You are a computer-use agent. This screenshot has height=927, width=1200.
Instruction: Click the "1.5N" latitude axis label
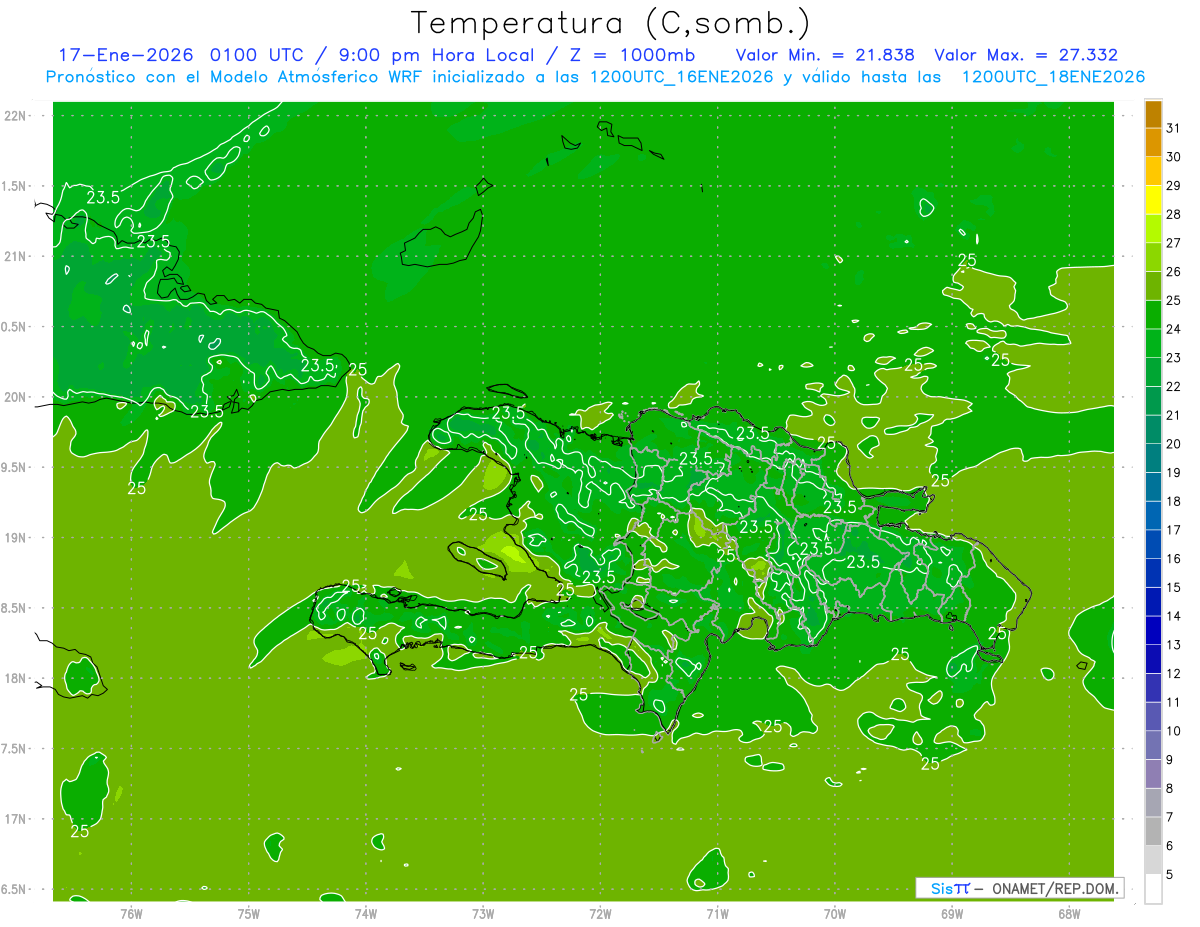point(16,186)
